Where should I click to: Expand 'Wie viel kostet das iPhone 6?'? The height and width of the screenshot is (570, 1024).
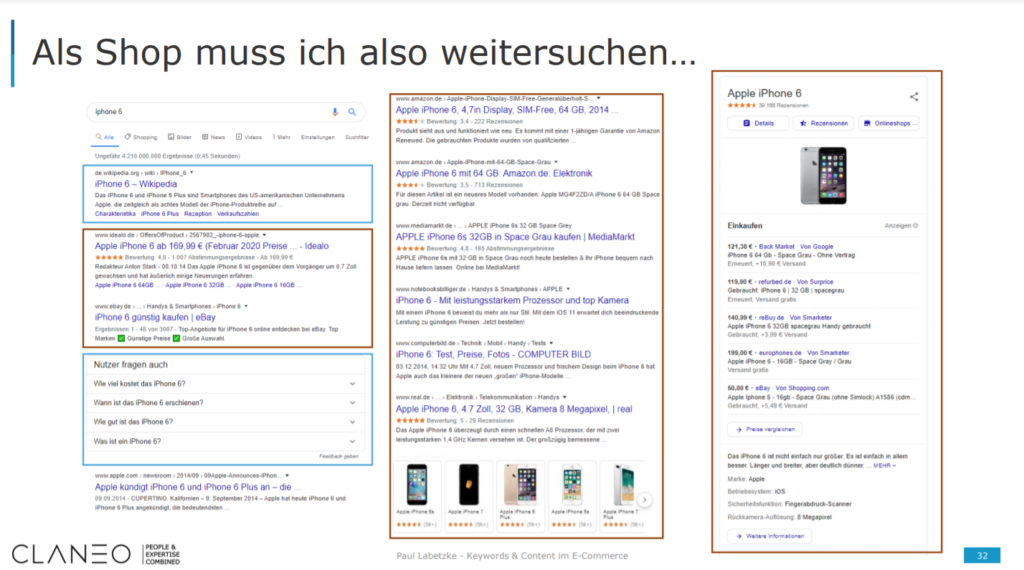point(227,384)
